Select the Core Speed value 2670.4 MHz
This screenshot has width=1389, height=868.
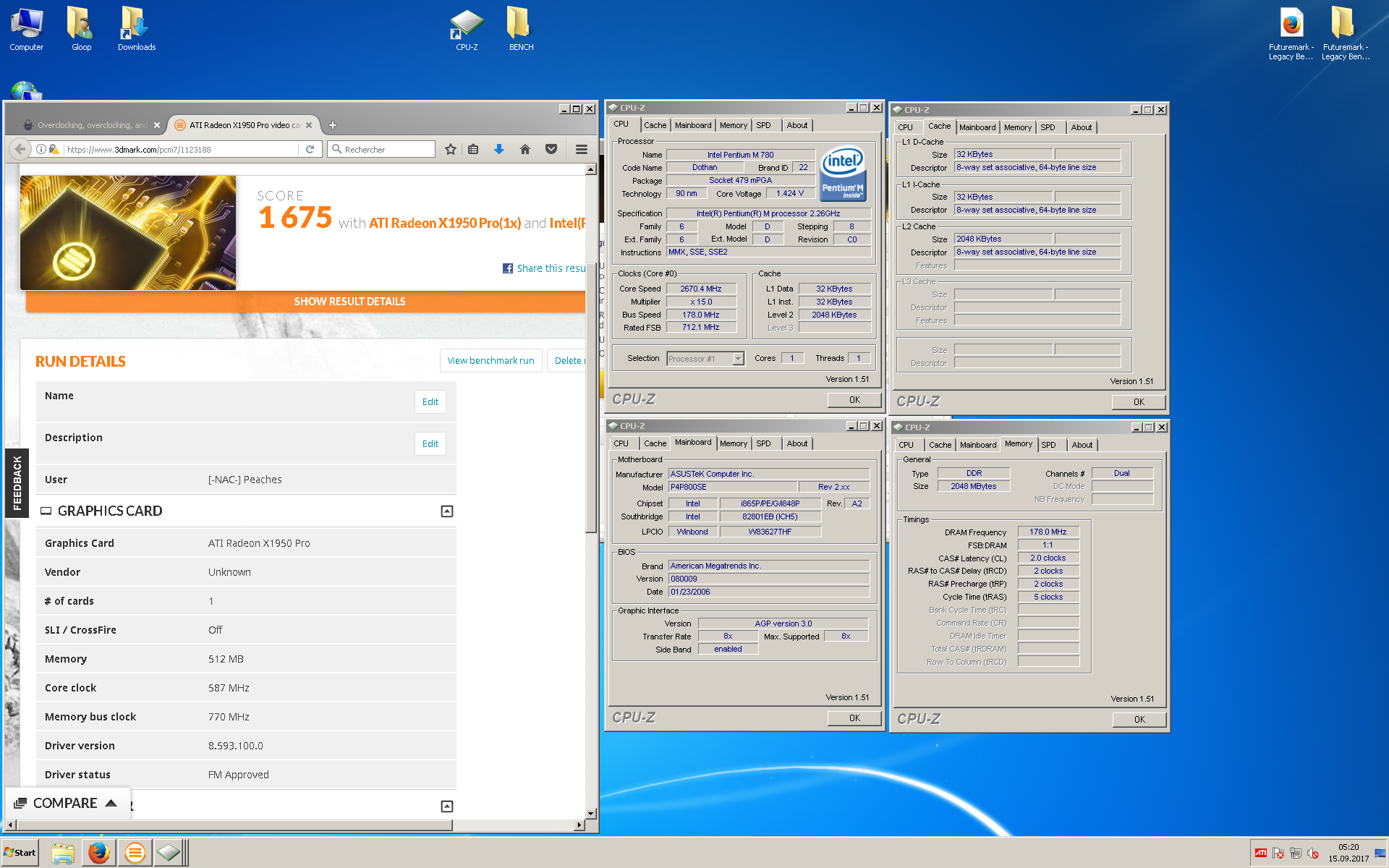pos(700,289)
